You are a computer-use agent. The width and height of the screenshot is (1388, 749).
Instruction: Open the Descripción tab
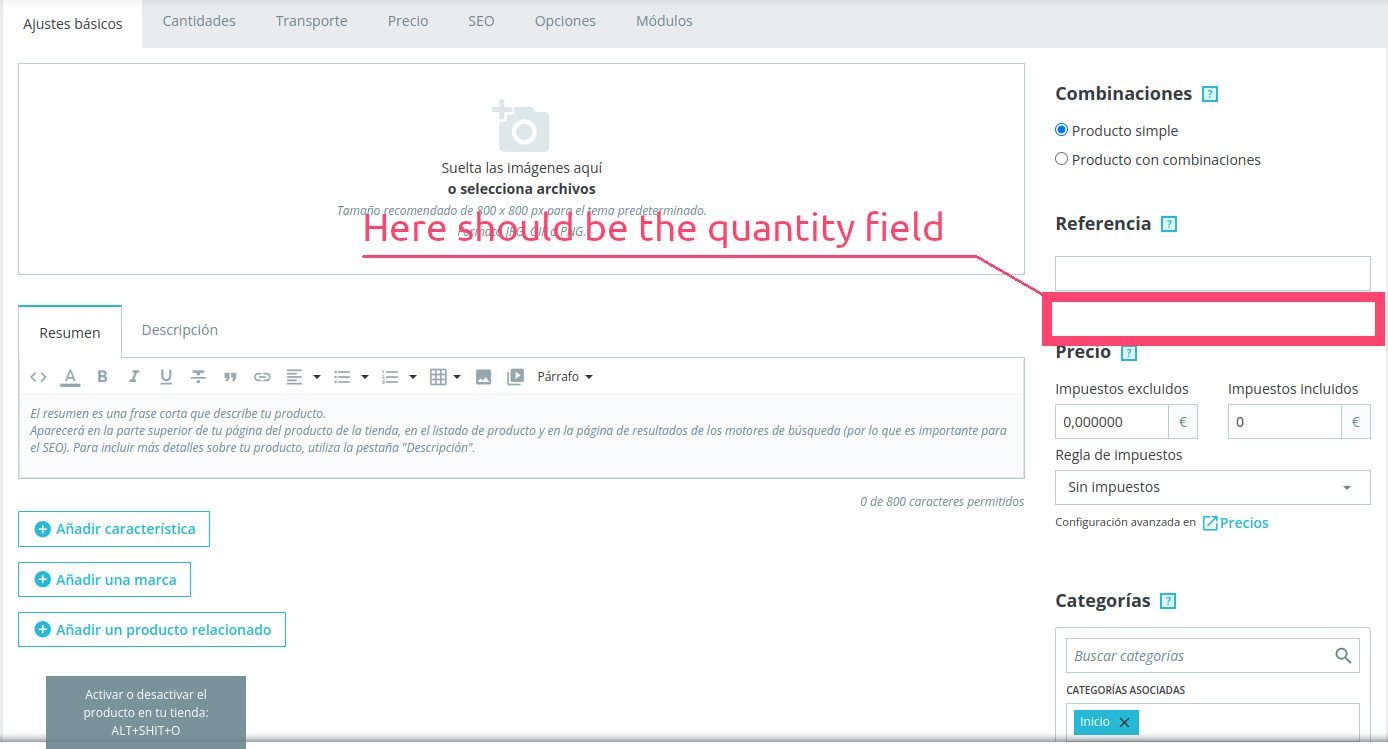[x=180, y=330]
